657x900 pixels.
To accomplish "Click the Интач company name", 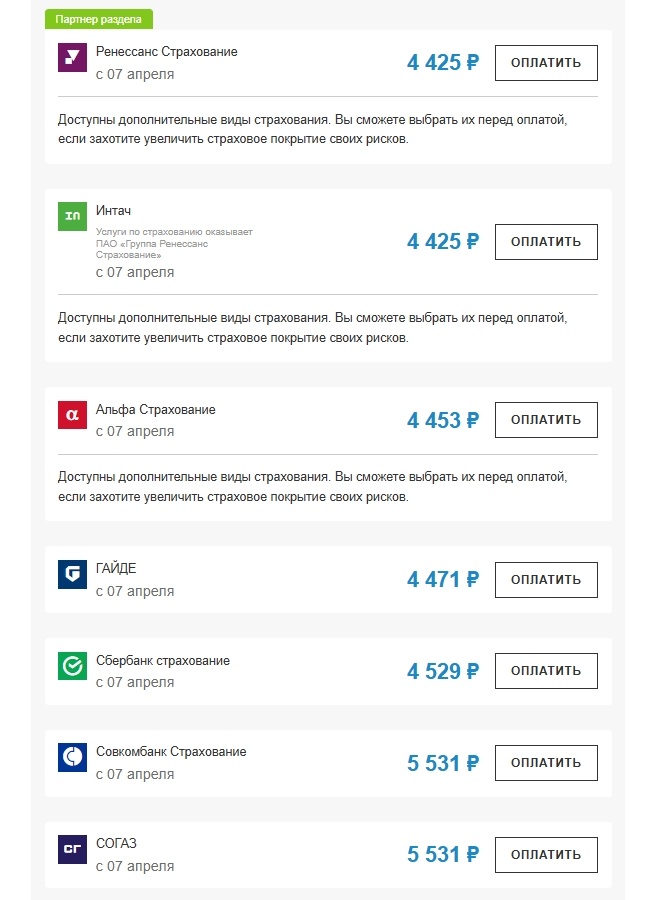I will point(113,211).
